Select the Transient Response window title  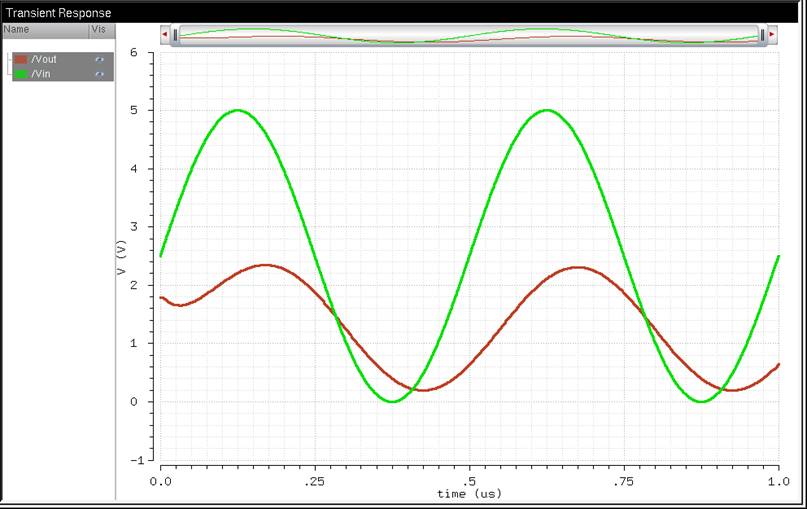coord(59,13)
